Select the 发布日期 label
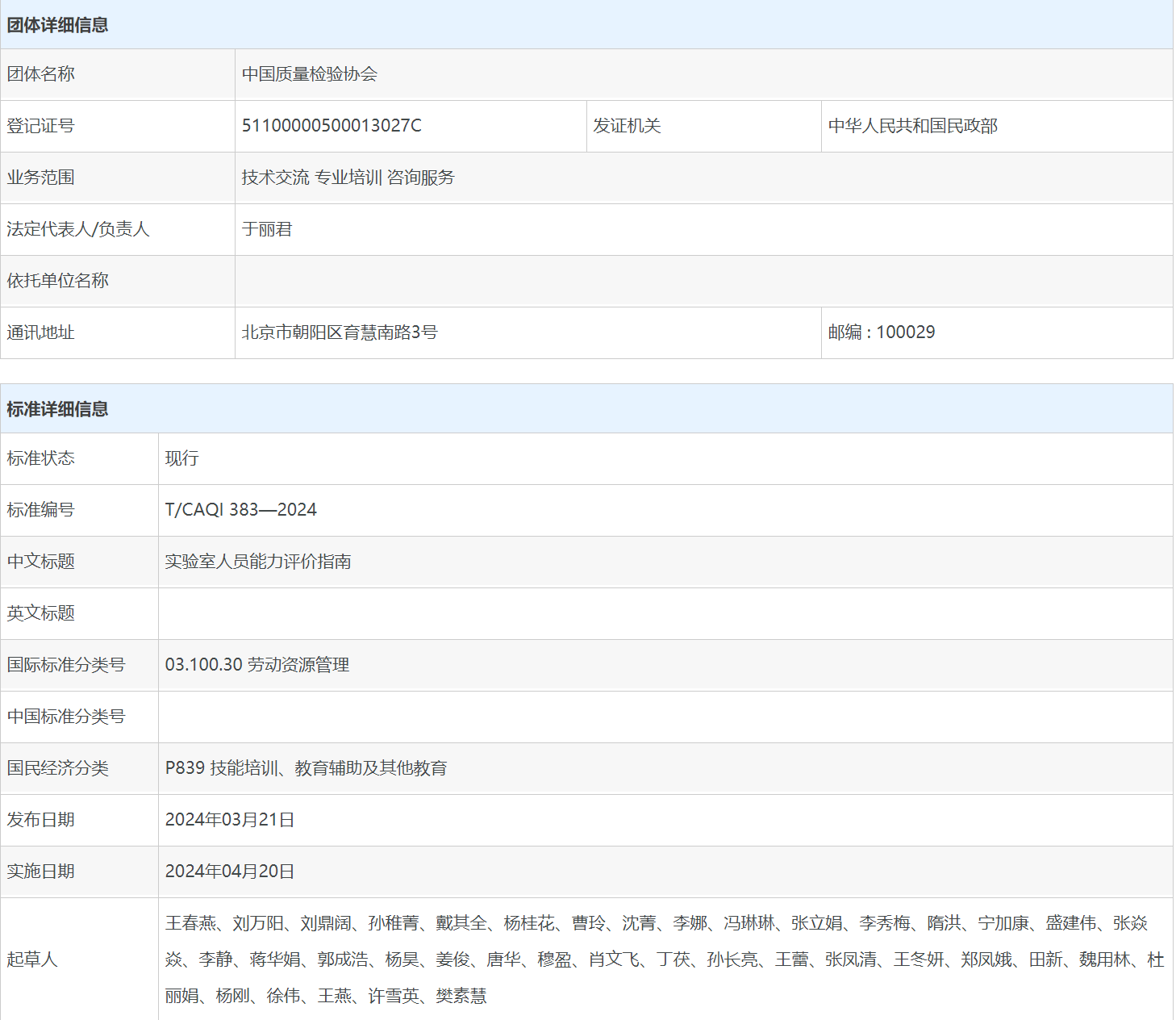 40,820
